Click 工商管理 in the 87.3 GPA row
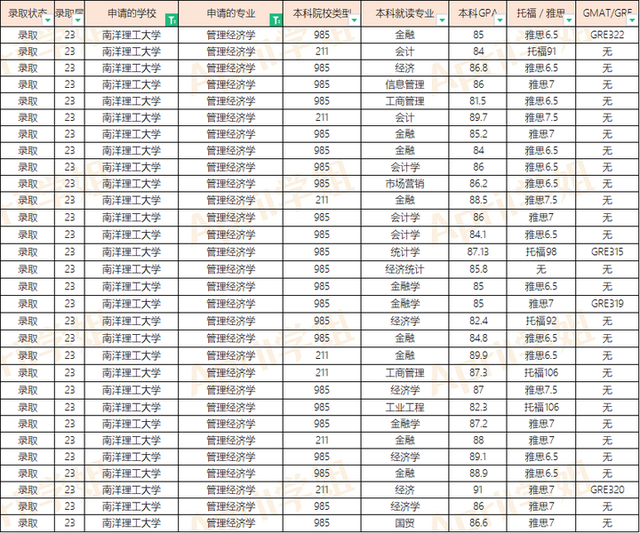Image resolution: width=640 pixels, height=533 pixels. (x=405, y=373)
